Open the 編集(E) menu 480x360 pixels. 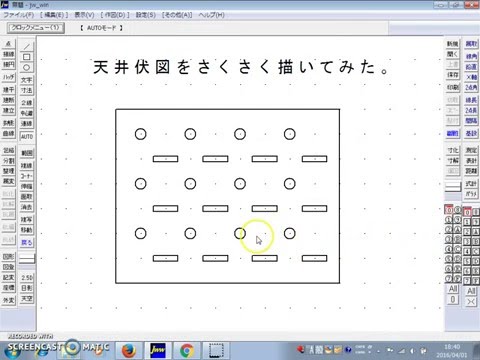[54, 15]
